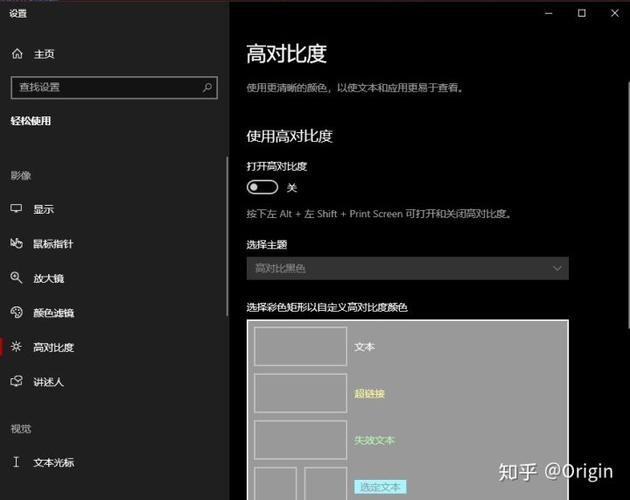Click the home icon beside 主页

tap(17, 53)
